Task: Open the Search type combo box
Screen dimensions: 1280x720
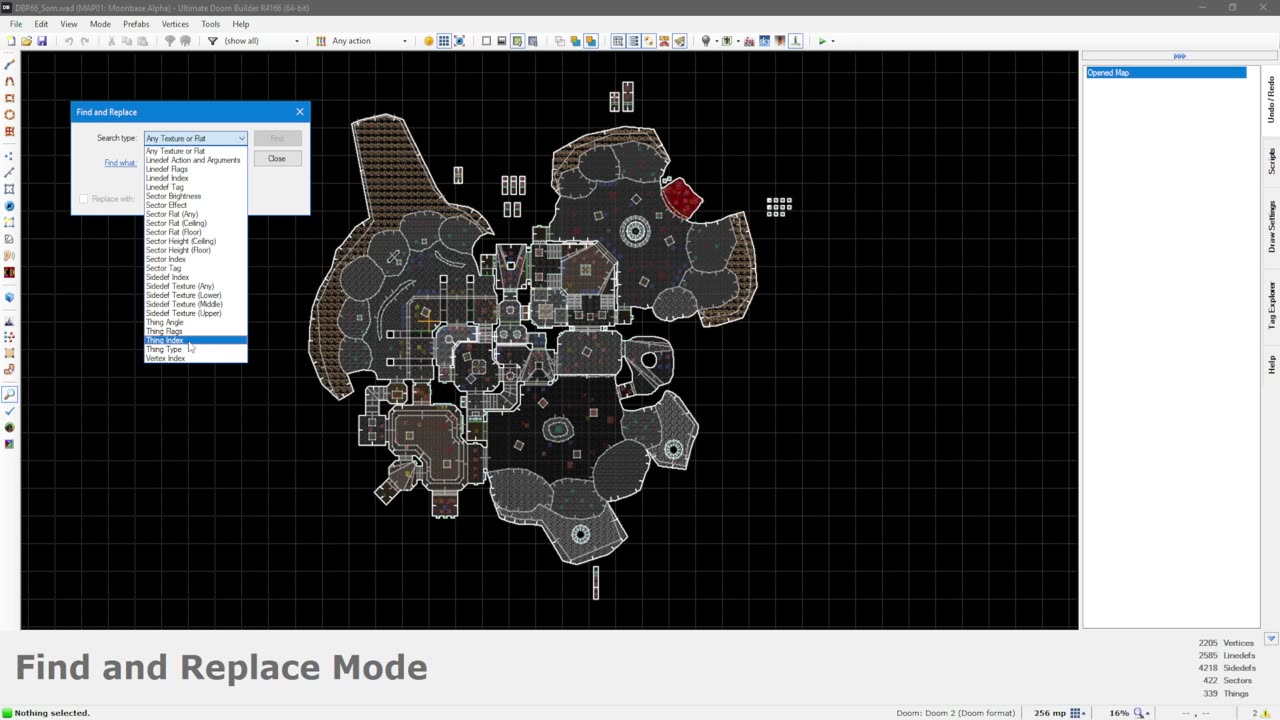Action: click(196, 138)
